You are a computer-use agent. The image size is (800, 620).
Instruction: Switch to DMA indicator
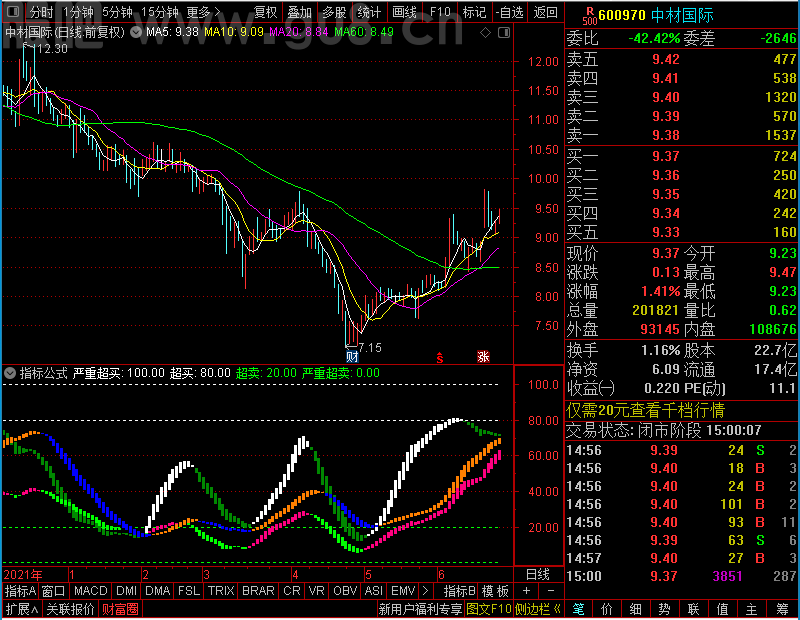click(x=158, y=591)
